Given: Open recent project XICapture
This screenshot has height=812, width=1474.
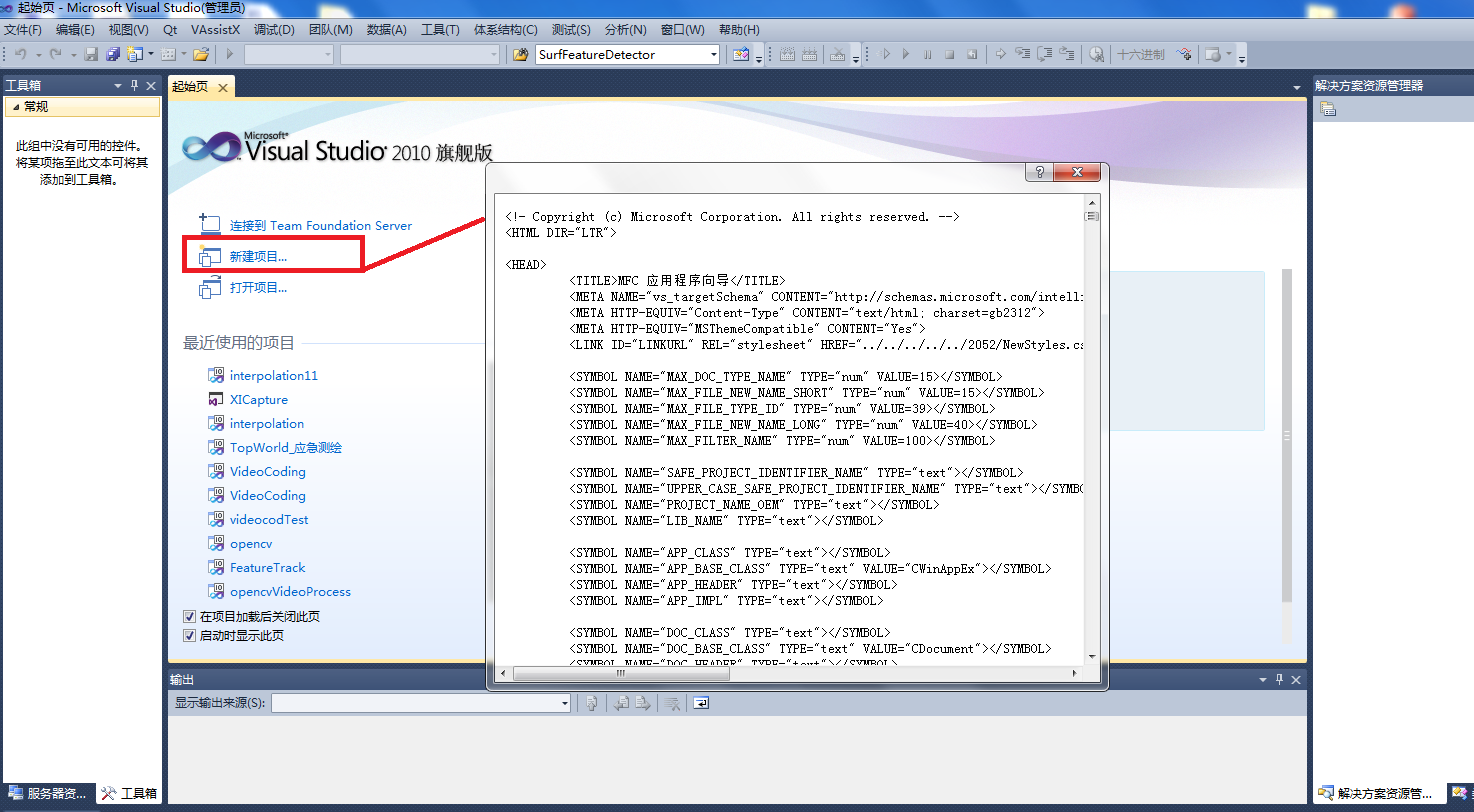Looking at the screenshot, I should click(259, 400).
